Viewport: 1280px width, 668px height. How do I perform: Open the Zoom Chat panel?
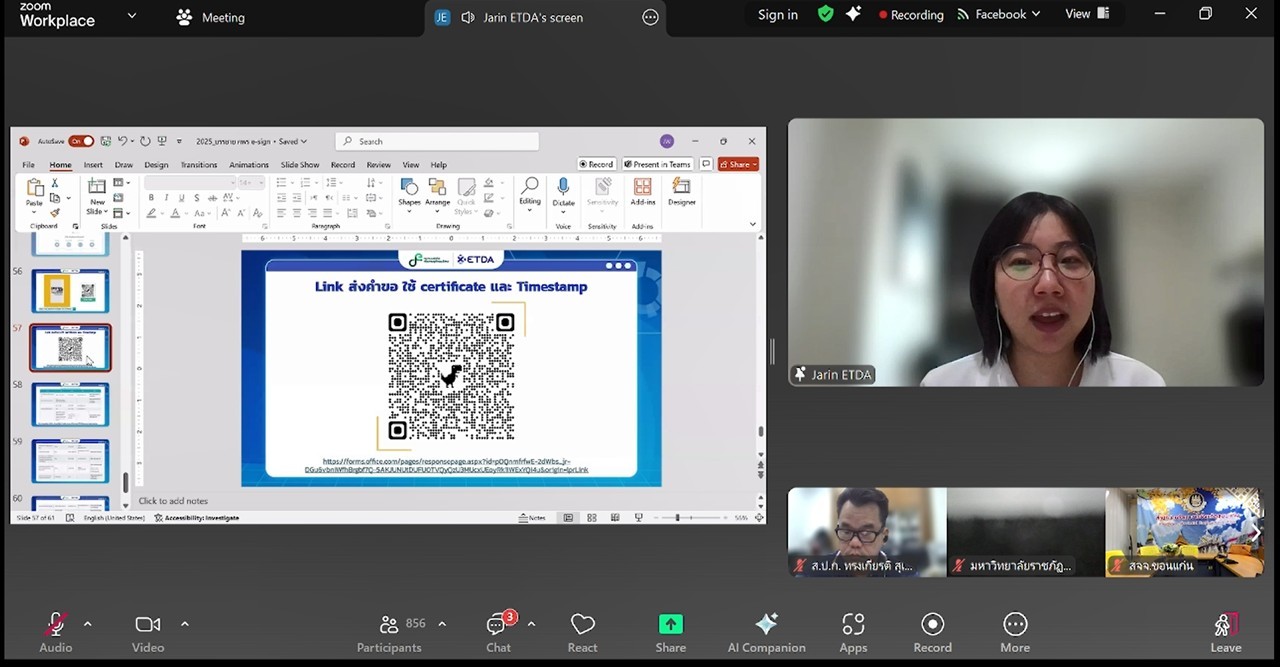click(498, 633)
